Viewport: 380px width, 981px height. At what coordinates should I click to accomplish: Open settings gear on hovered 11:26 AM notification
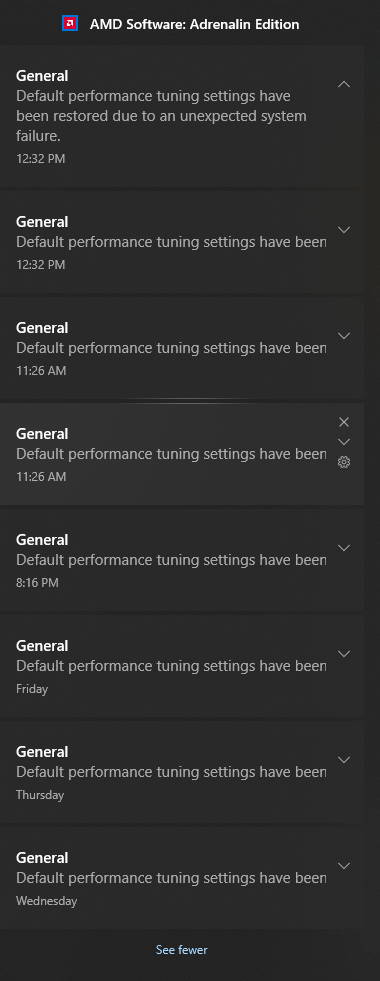344,462
